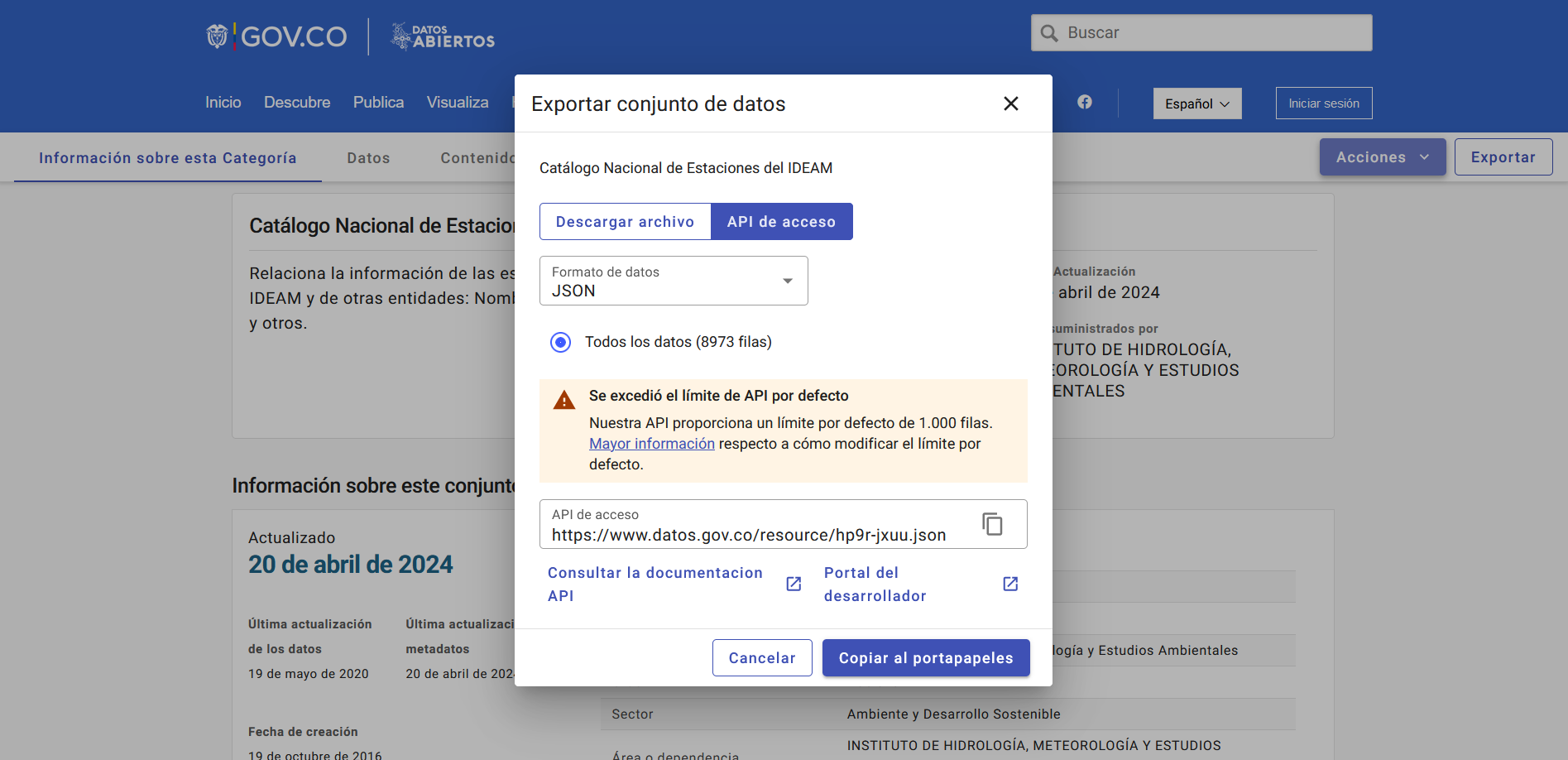Focus the Buscar search field
The width and height of the screenshot is (1568, 760).
1212,33
